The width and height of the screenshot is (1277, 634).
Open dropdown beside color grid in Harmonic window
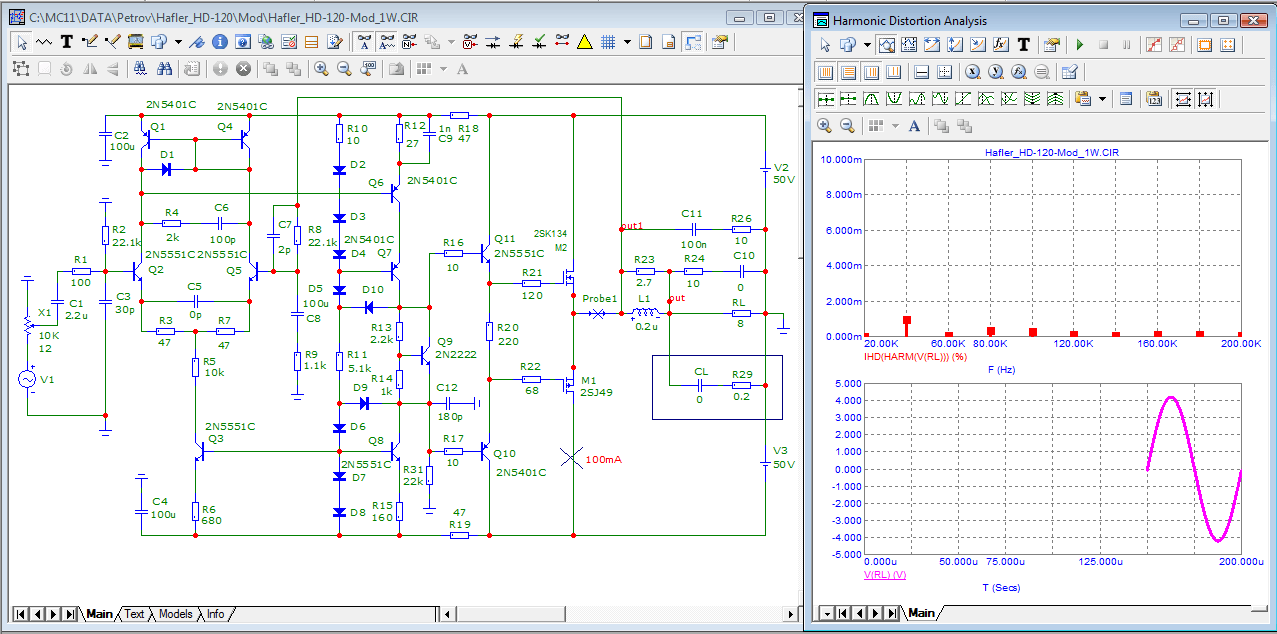tap(895, 126)
